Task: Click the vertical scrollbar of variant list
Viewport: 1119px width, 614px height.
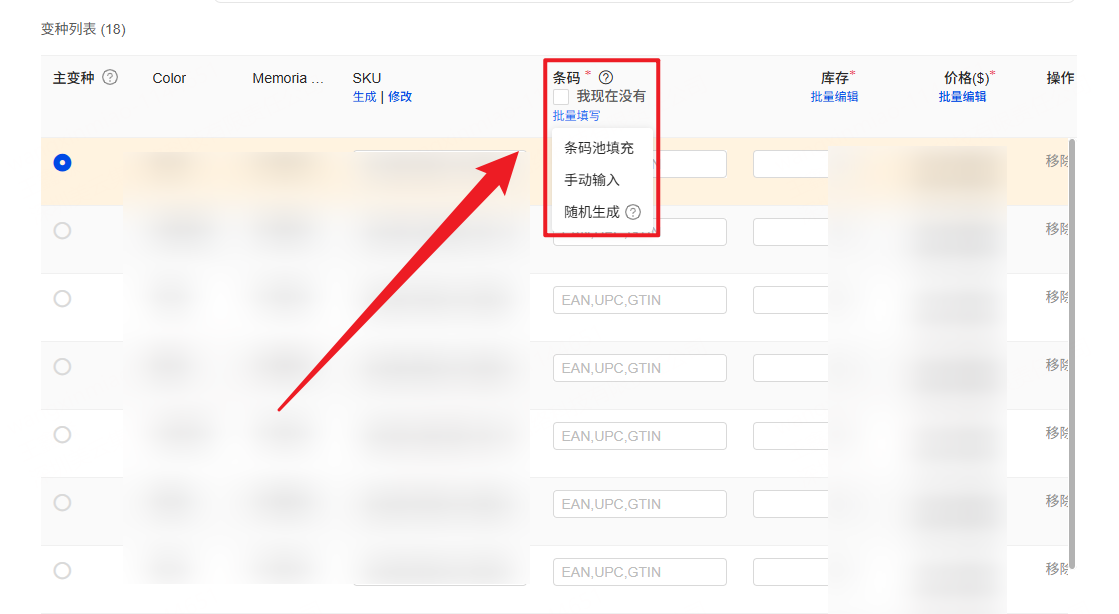Action: pos(1073,350)
